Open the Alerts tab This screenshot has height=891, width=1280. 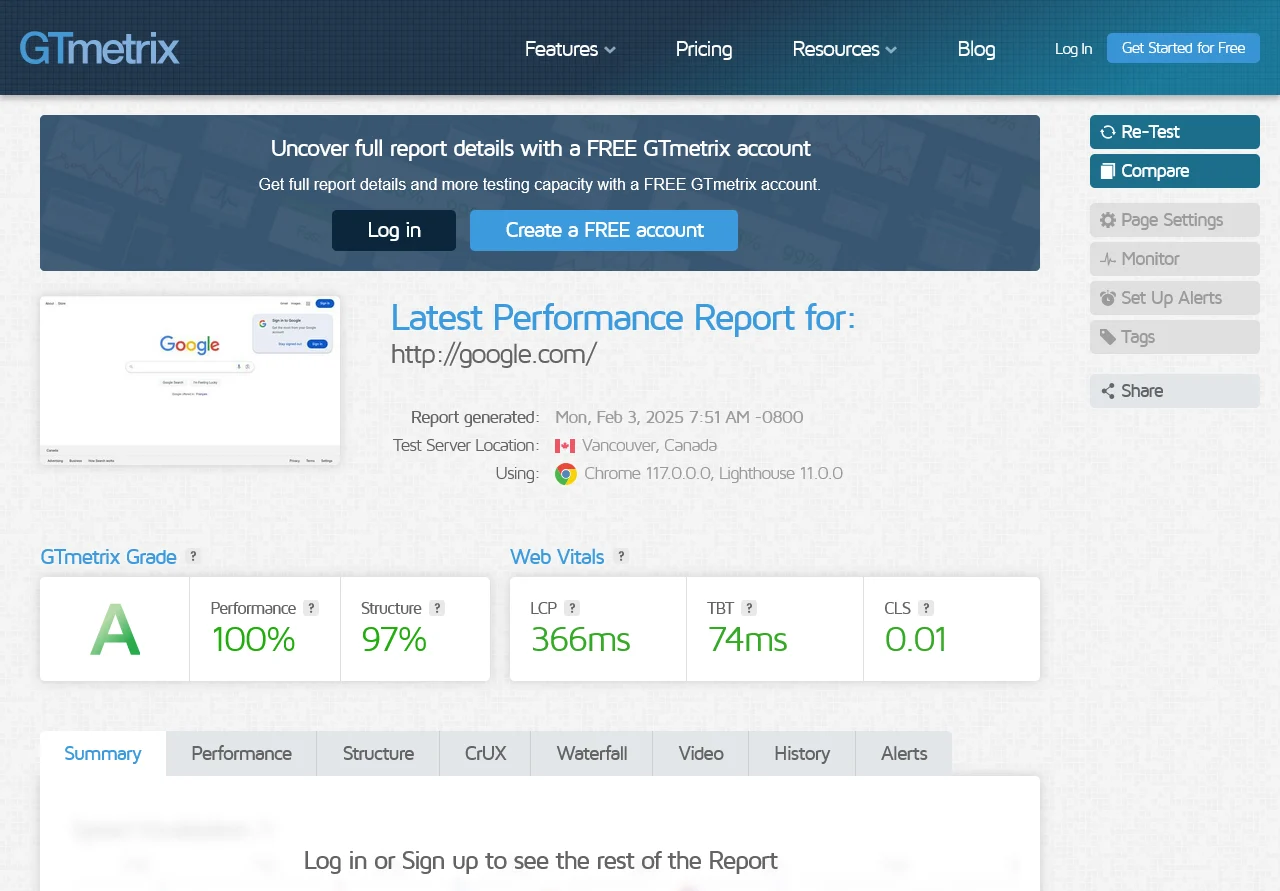(904, 753)
